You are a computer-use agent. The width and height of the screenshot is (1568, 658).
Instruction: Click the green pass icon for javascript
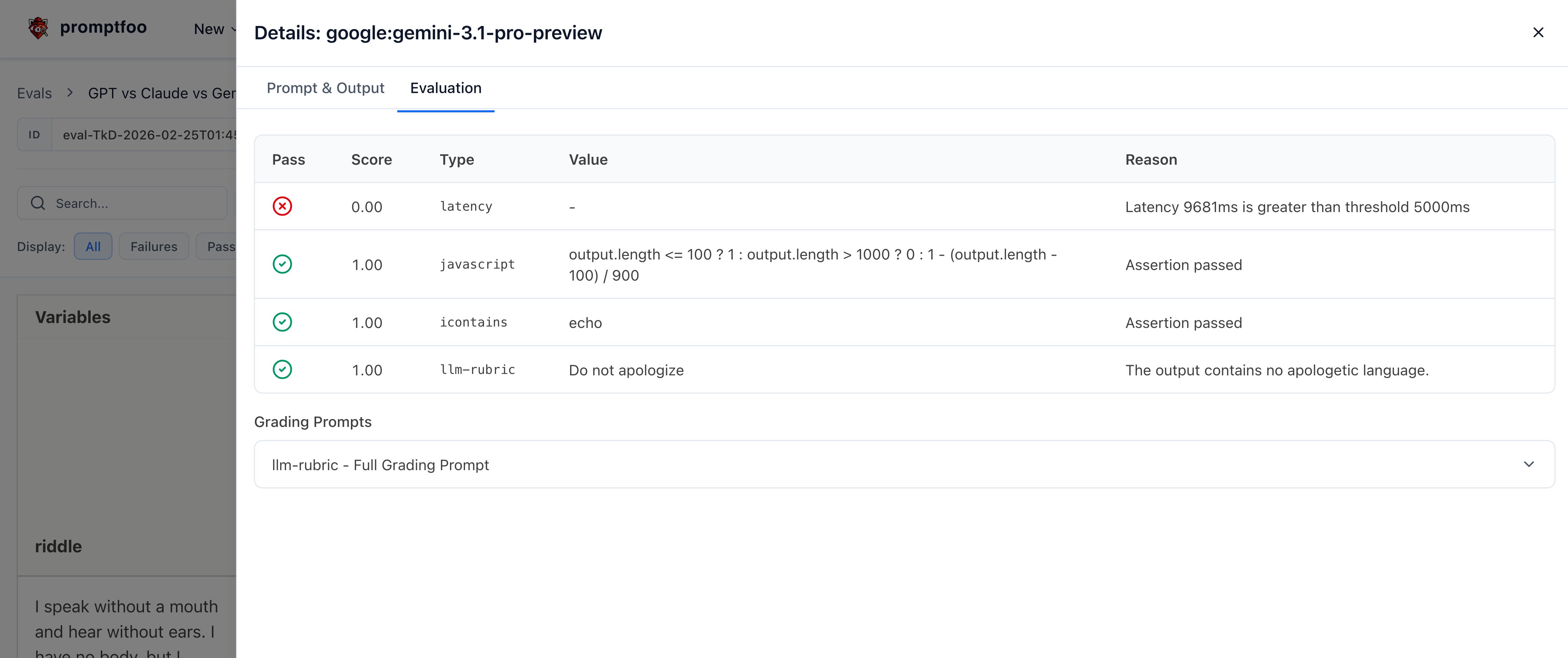click(282, 264)
